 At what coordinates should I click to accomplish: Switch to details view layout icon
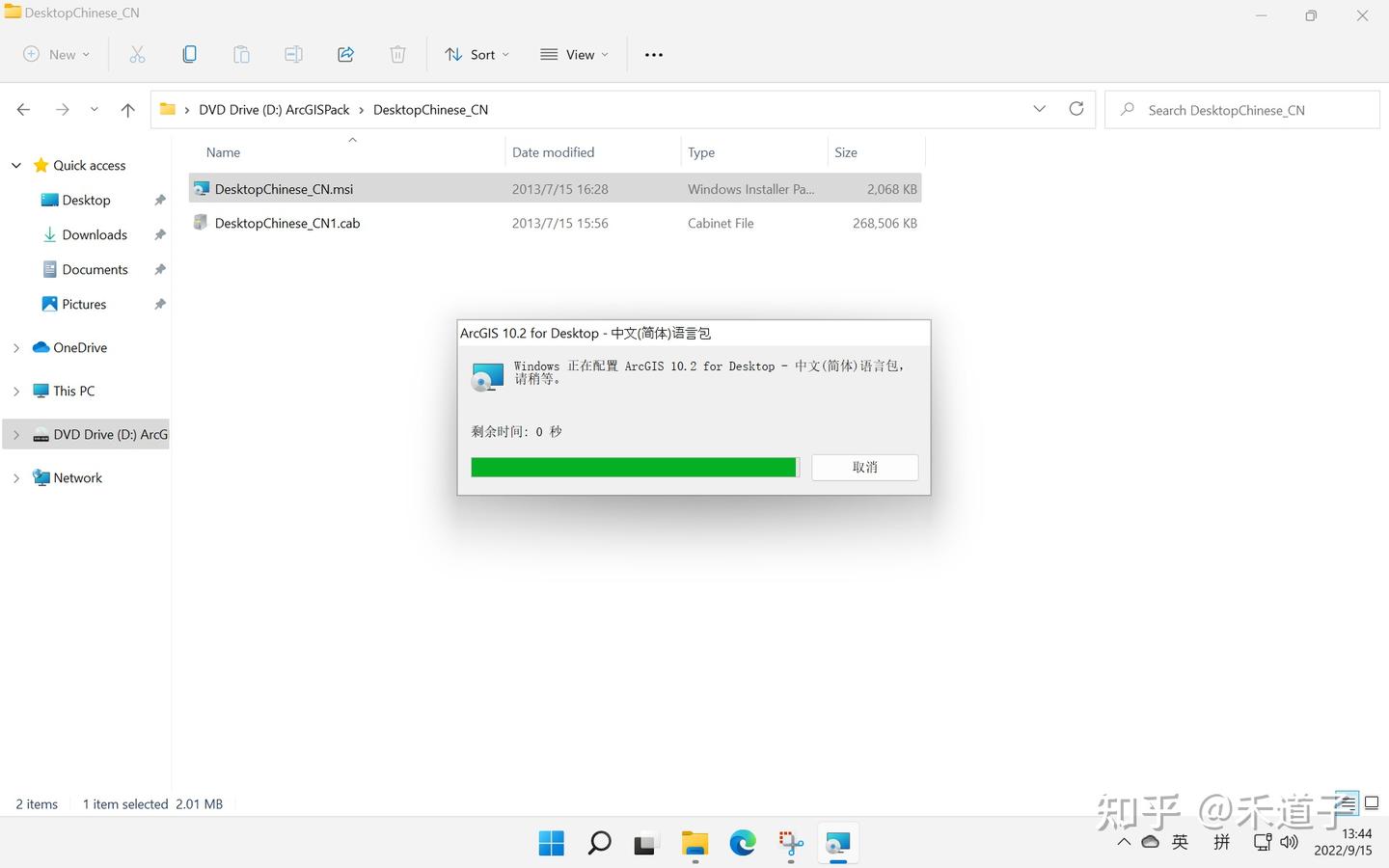[1347, 802]
